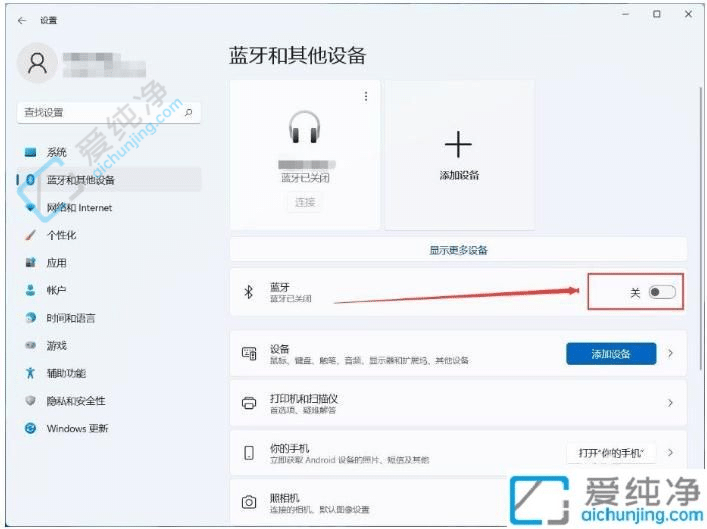Turn on the 蓝牙 toggle switch

tap(662, 292)
